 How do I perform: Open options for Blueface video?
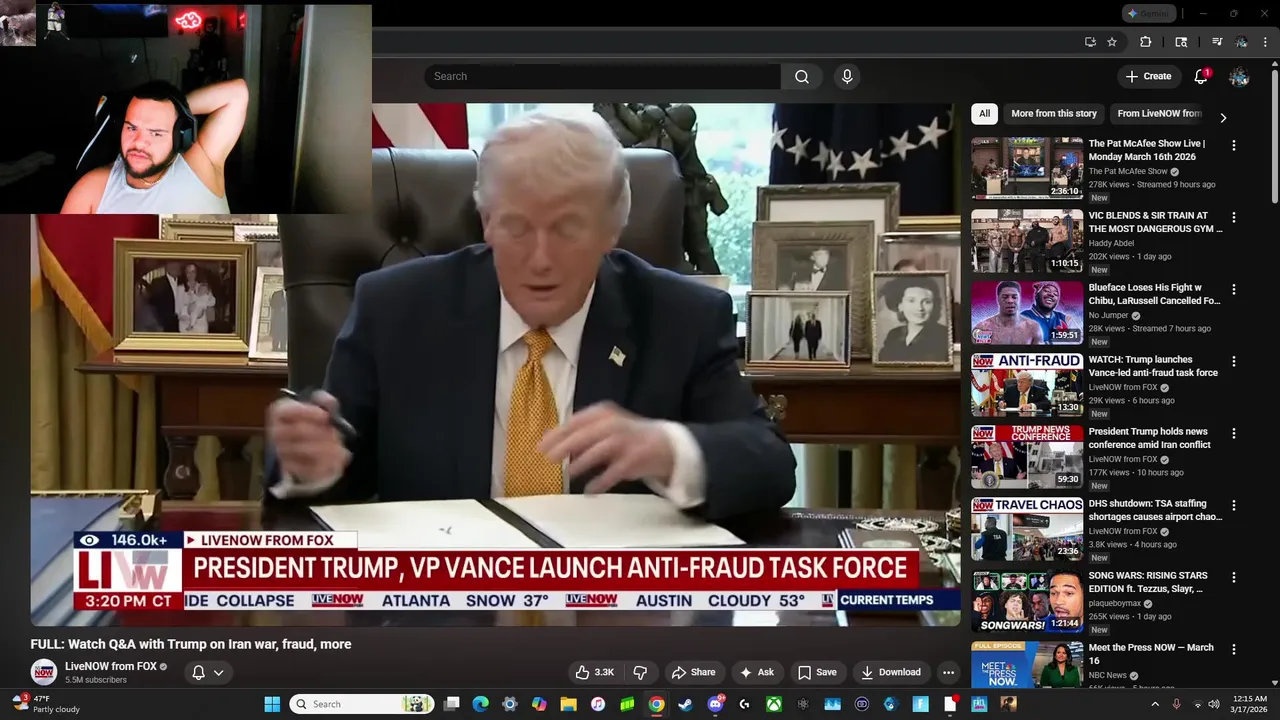[1233, 289]
